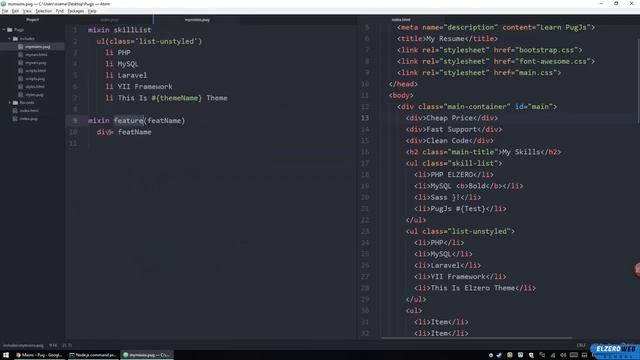
Task: Open the Help menu
Action: (x=92, y=11)
